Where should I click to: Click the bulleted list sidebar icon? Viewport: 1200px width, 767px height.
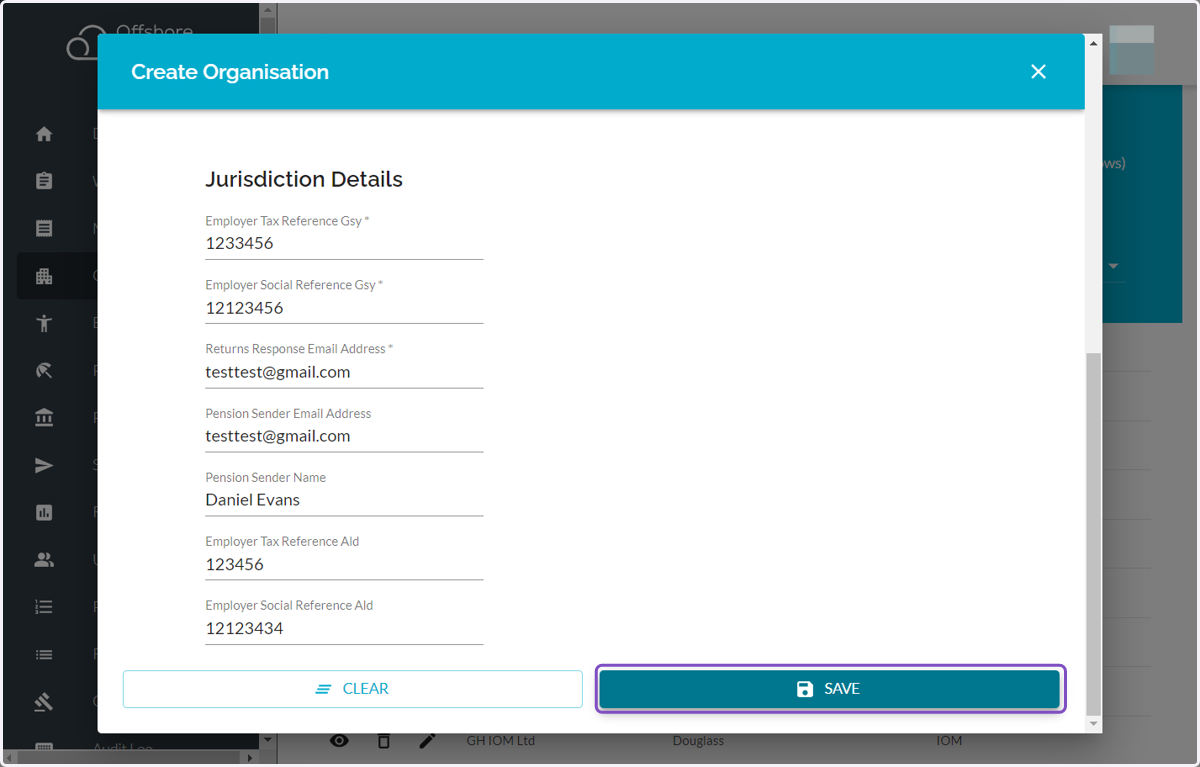pos(44,655)
